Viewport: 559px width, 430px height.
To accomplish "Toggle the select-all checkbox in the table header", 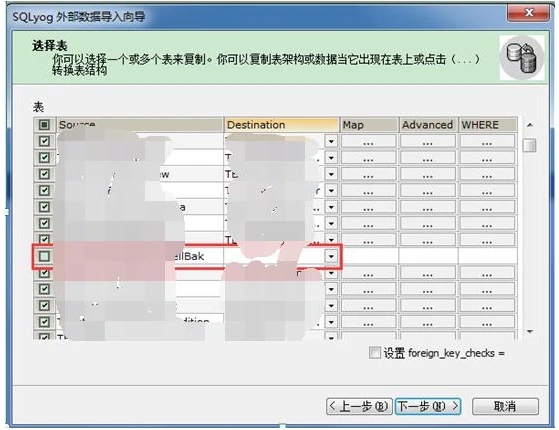I will (x=44, y=125).
